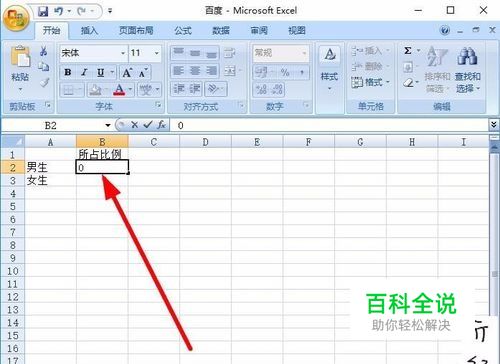Screen dimensions: 500x364
Task: Switch to the 插入 tab
Action: 89,31
